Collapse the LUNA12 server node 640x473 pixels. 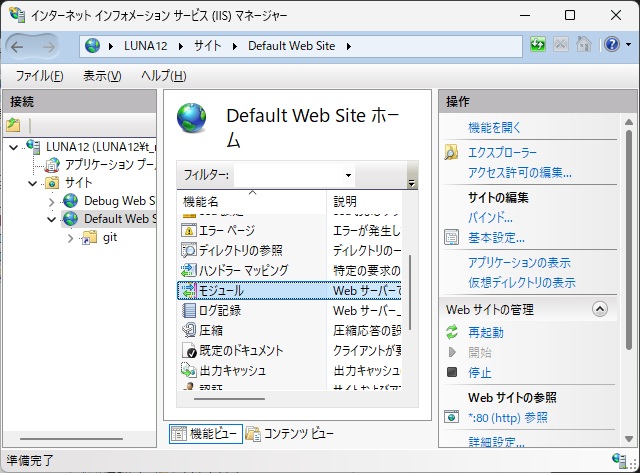tap(13, 147)
